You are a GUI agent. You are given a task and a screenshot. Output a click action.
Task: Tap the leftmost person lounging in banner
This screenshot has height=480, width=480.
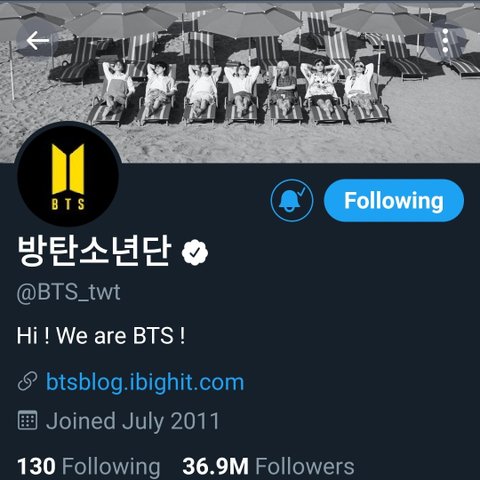(116, 89)
